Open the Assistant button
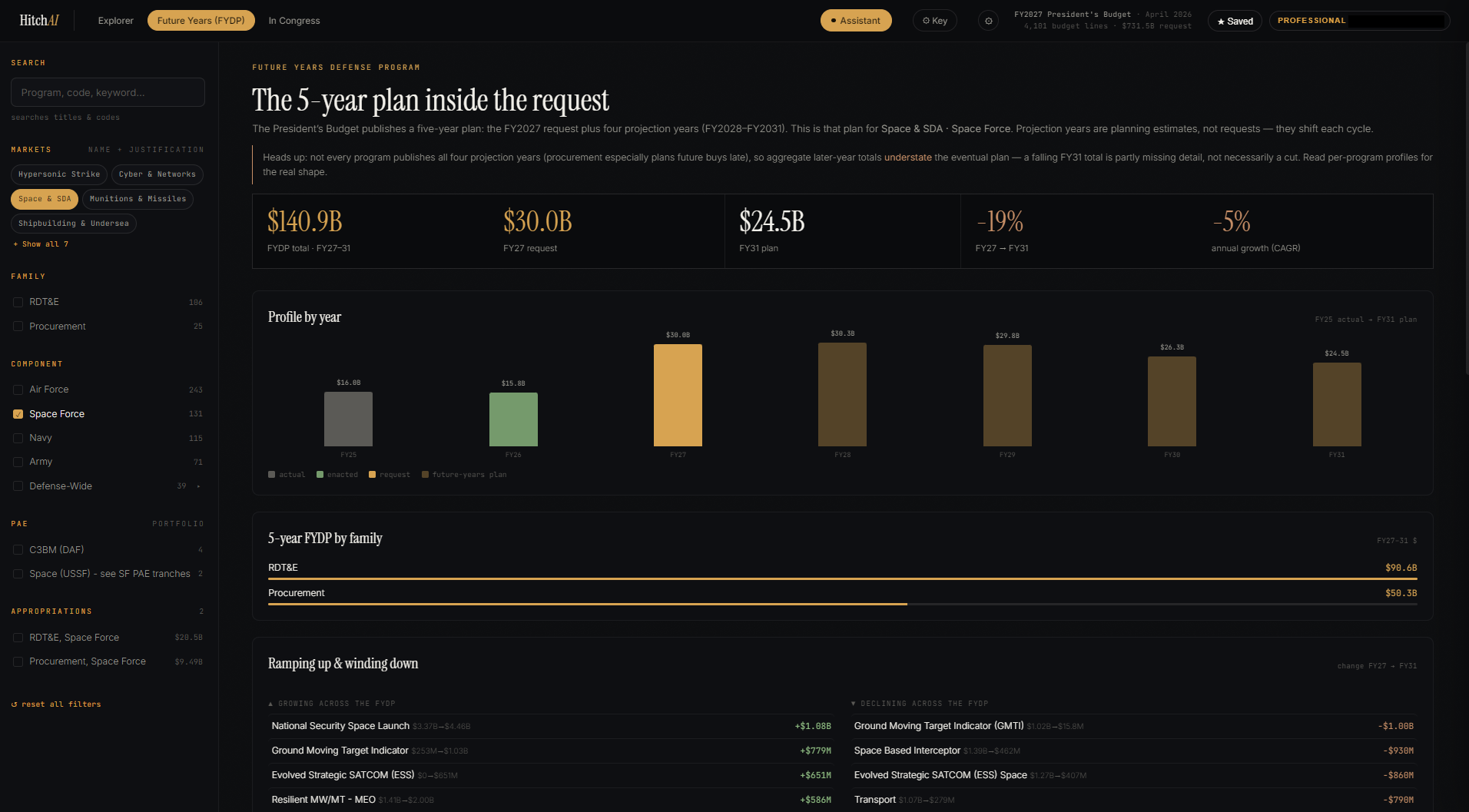1469x812 pixels. (x=856, y=21)
